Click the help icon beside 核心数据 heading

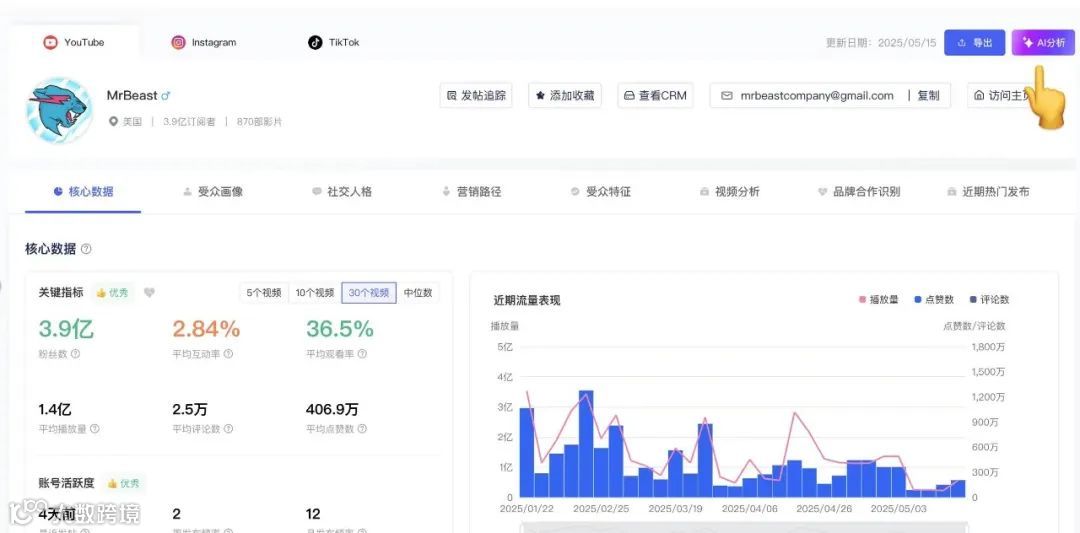pyautogui.click(x=86, y=249)
